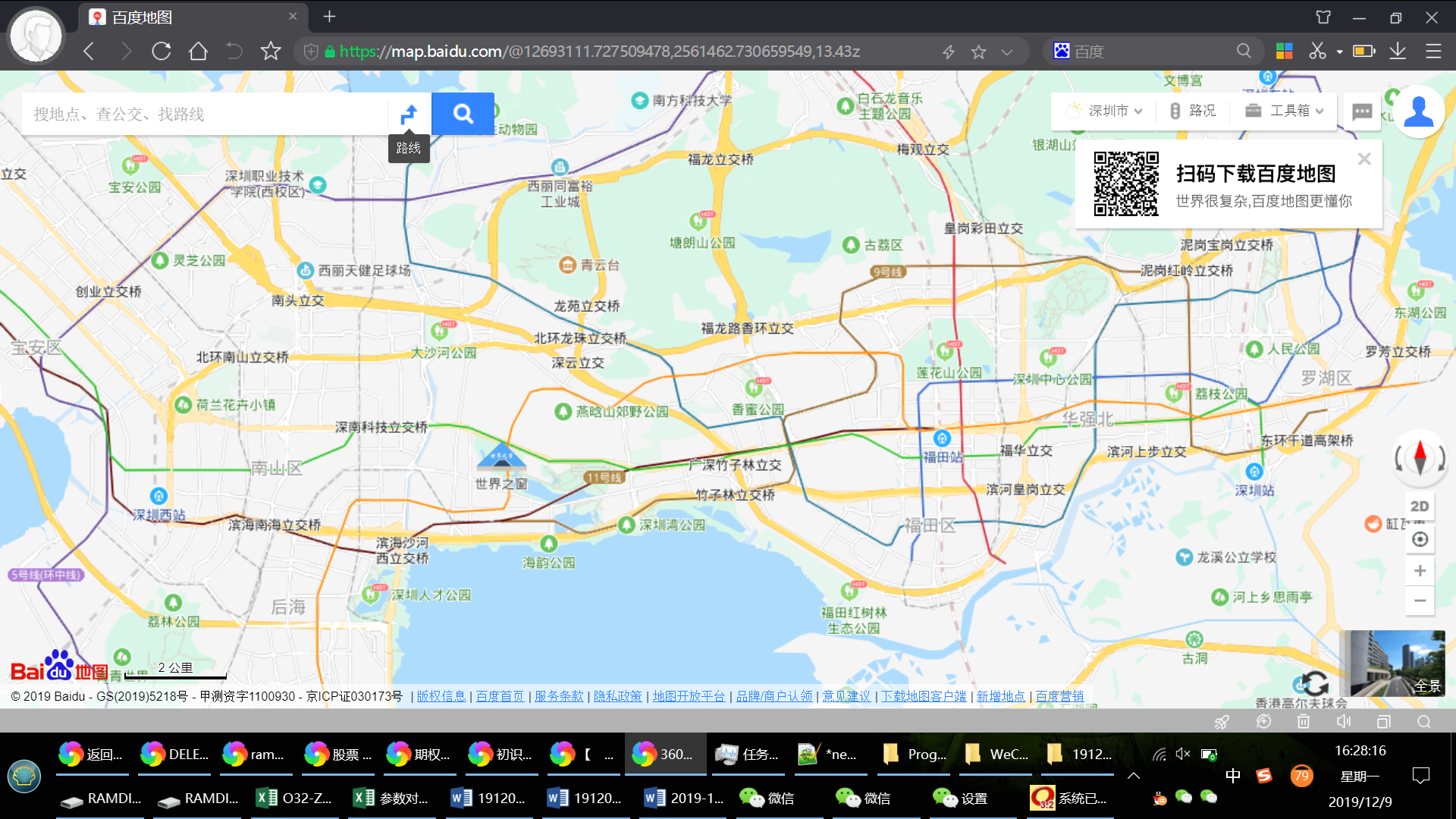This screenshot has height=819, width=1456.
Task: Click the search places input field
Action: click(205, 114)
